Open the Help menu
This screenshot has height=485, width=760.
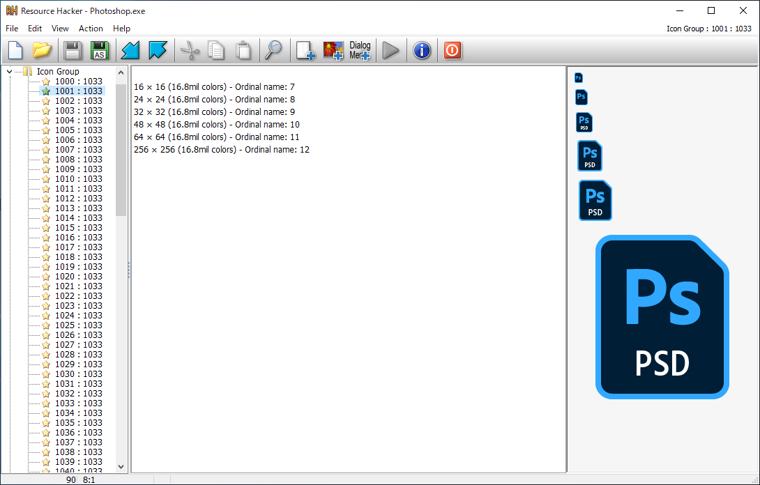point(122,29)
